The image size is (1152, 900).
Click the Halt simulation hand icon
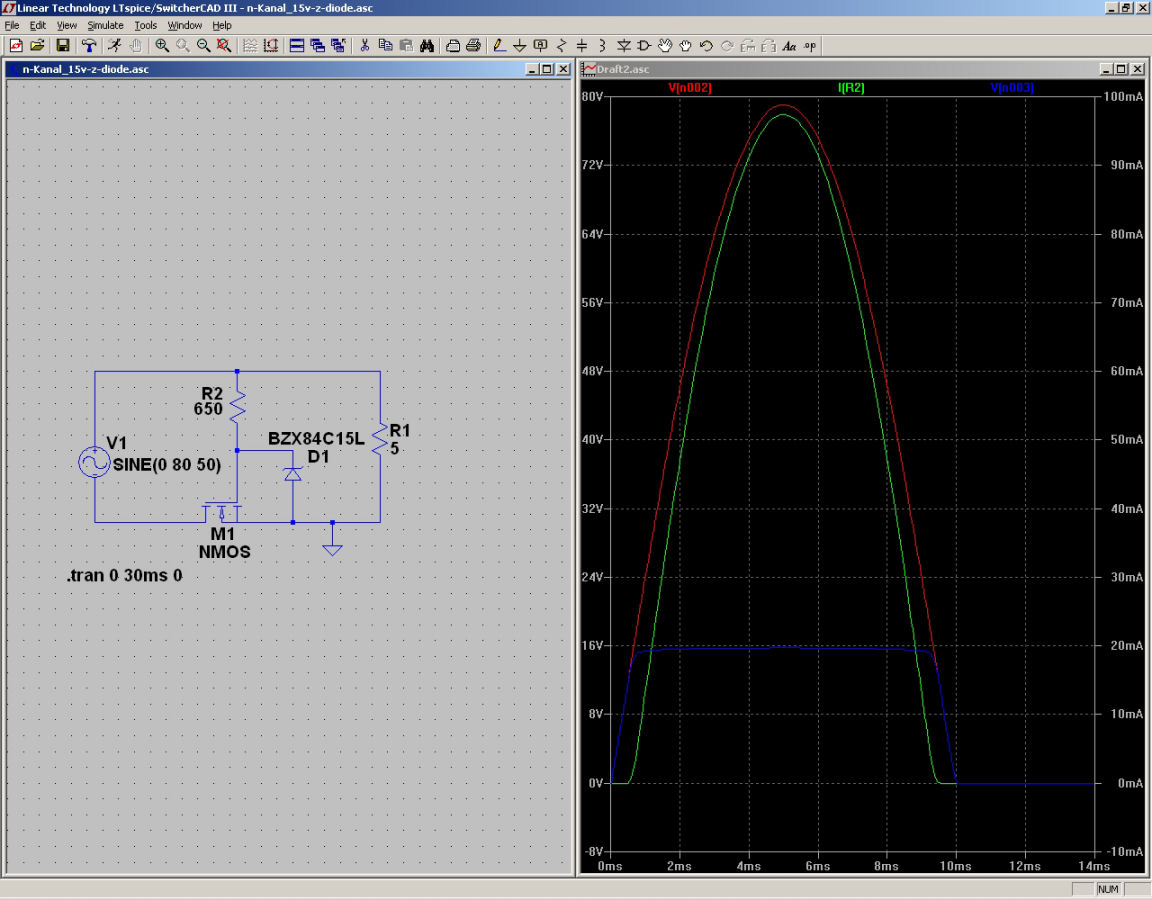tap(136, 46)
